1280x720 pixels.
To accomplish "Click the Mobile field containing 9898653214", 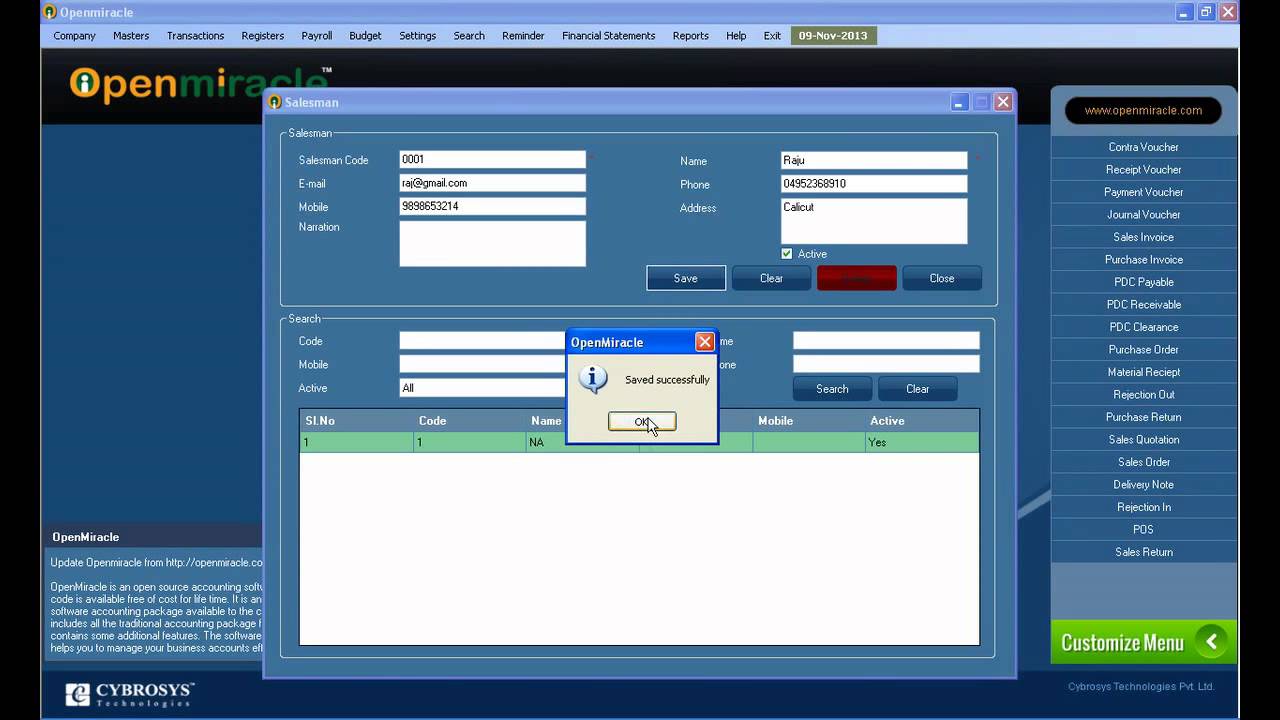I will pyautogui.click(x=492, y=206).
